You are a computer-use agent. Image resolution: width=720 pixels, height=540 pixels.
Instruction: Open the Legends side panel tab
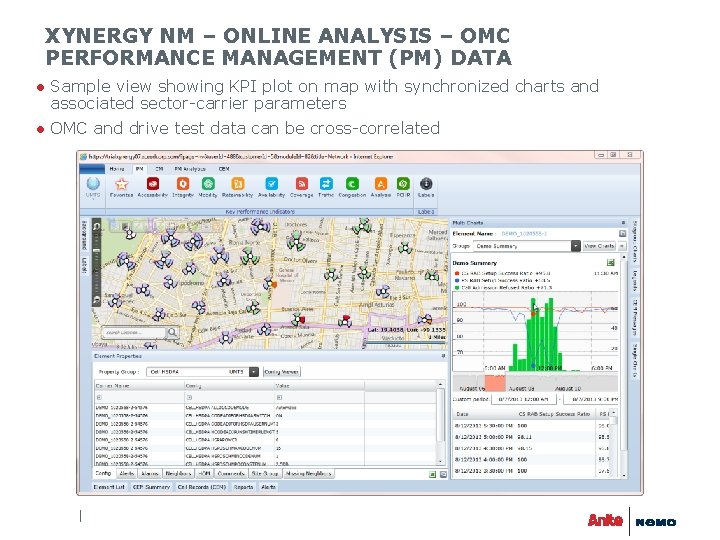(x=635, y=280)
